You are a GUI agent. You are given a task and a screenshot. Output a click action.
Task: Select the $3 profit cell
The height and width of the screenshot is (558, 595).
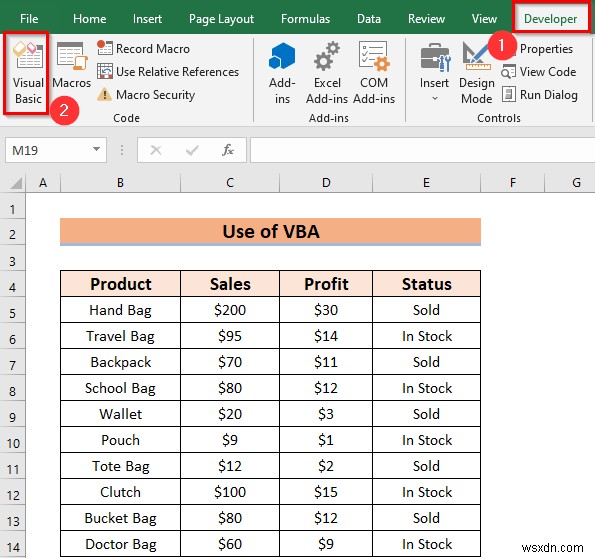pos(326,414)
